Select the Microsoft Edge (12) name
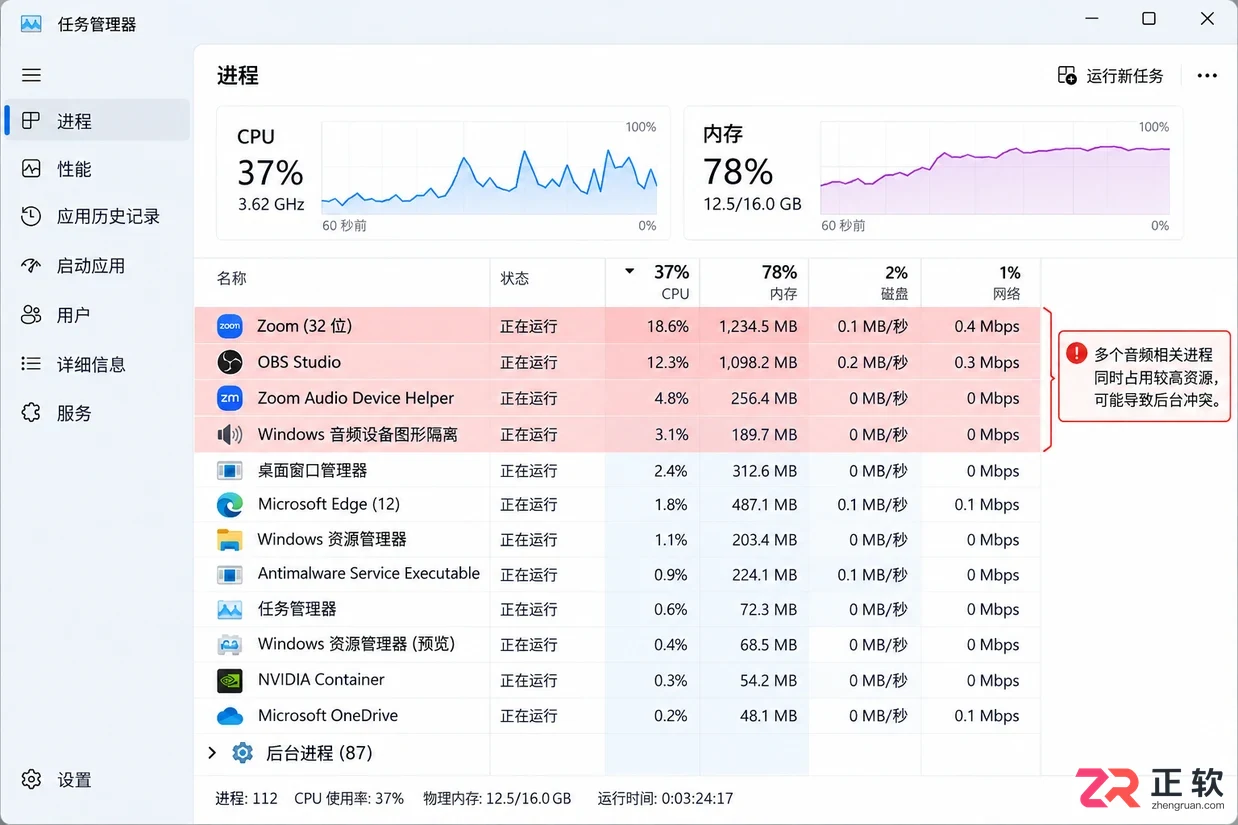Image resolution: width=1238 pixels, height=825 pixels. 329,504
